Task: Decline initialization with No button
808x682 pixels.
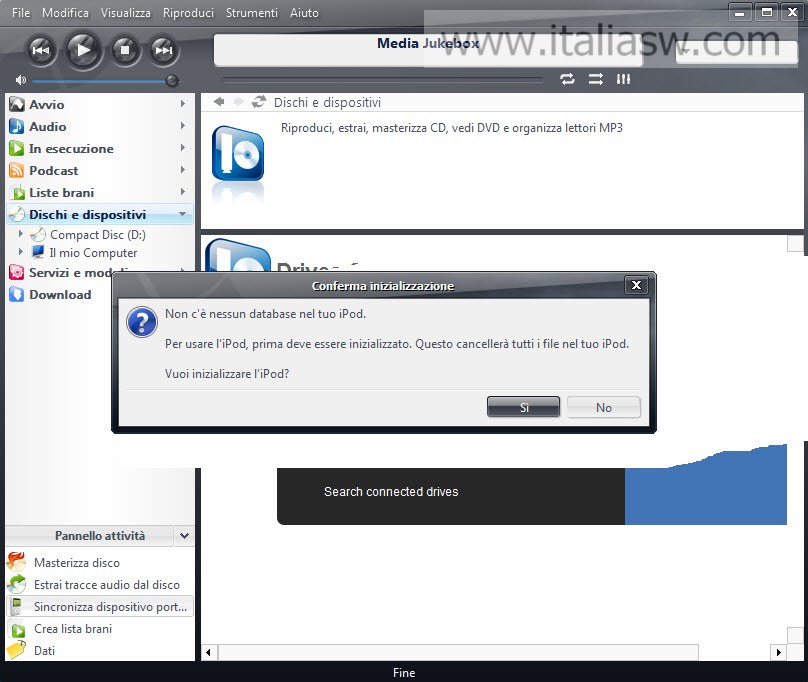Action: tap(604, 407)
